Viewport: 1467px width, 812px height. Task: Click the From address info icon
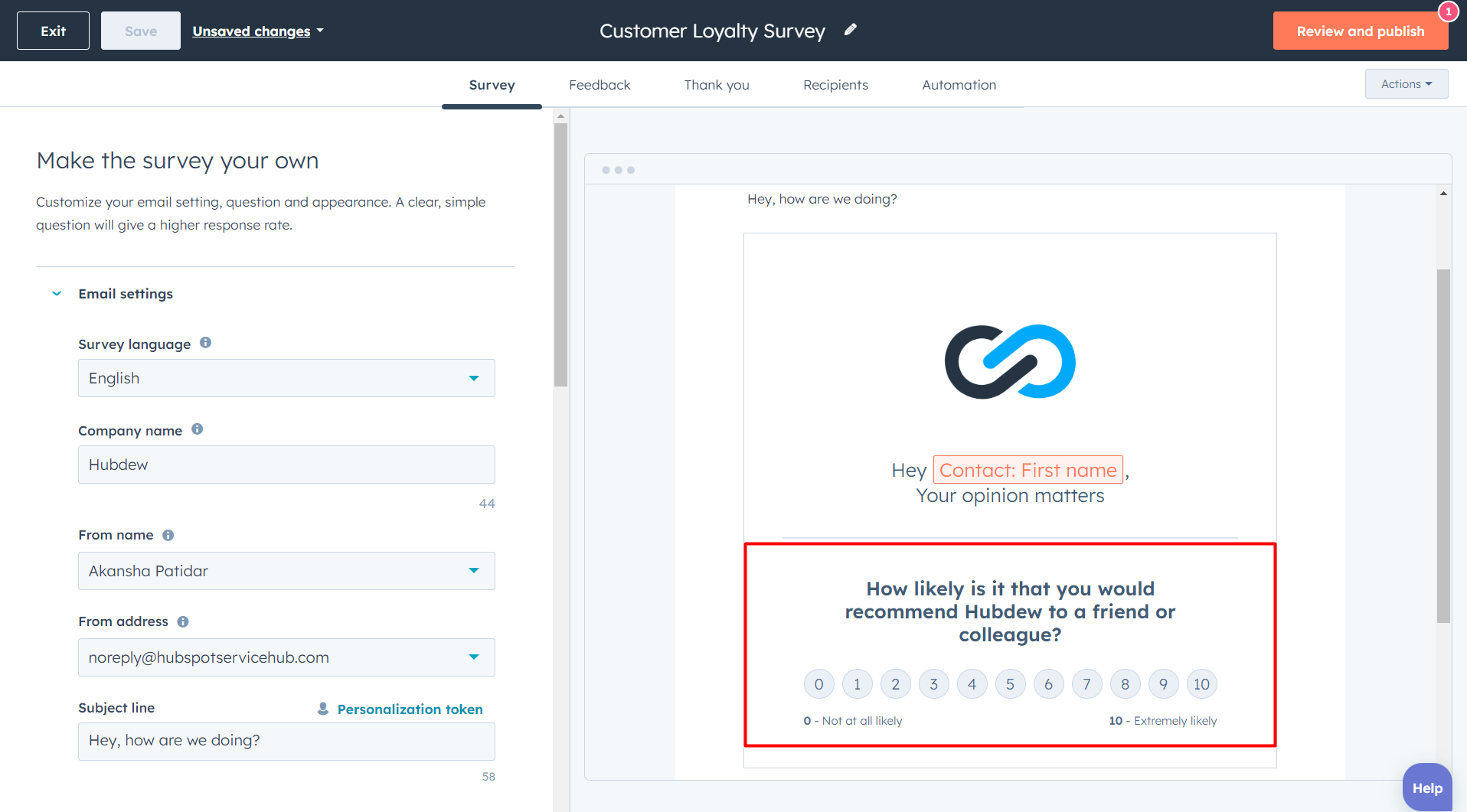[182, 621]
